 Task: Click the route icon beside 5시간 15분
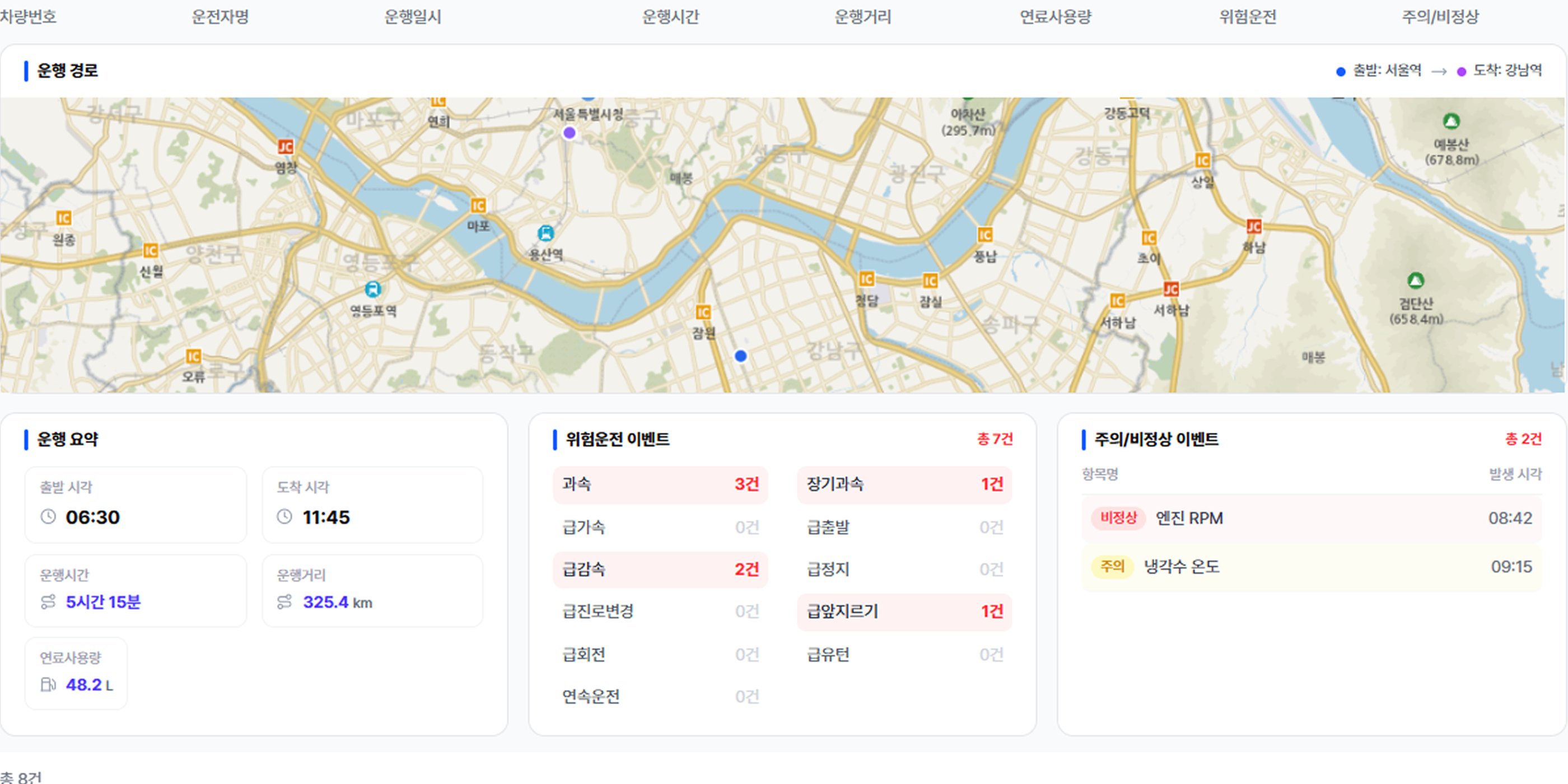click(x=48, y=602)
